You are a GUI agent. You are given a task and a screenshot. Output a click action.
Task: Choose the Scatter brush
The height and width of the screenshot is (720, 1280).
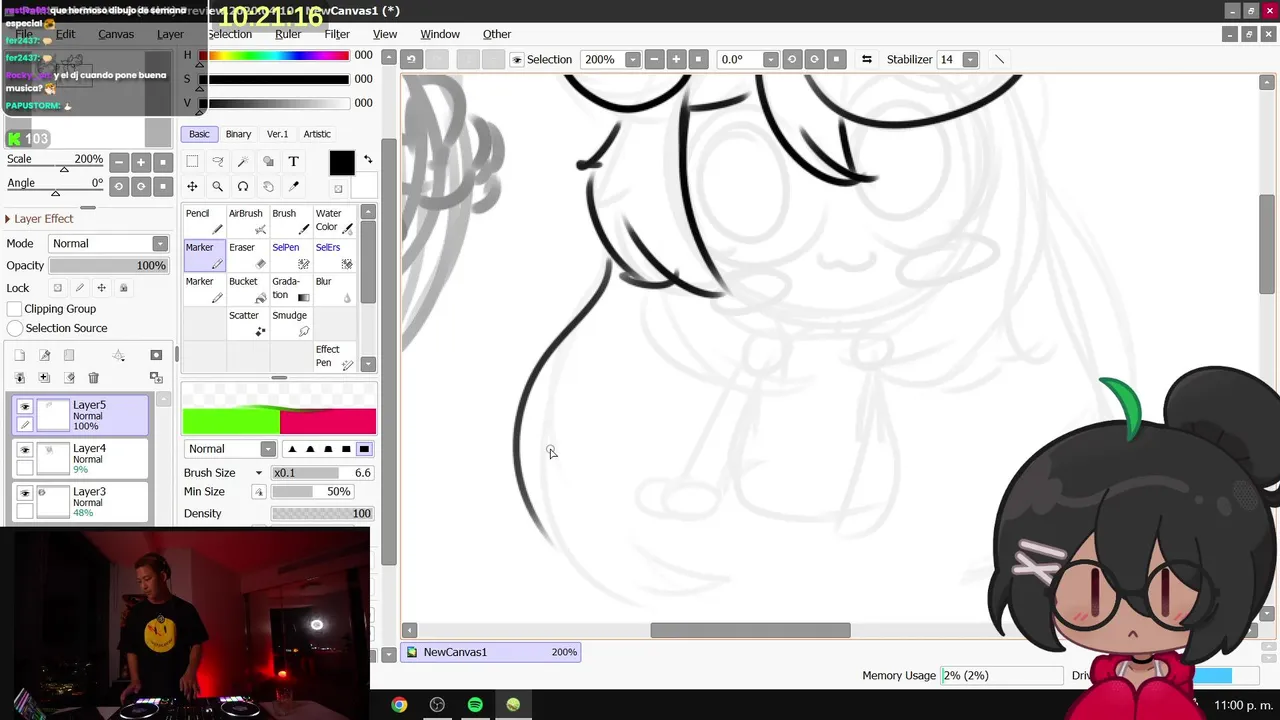click(x=248, y=323)
